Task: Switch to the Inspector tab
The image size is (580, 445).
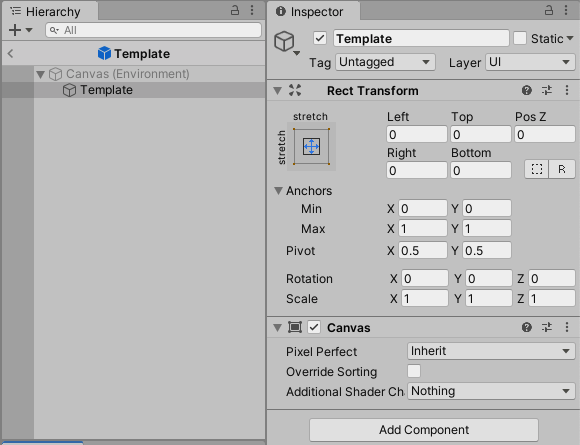Action: pos(314,11)
